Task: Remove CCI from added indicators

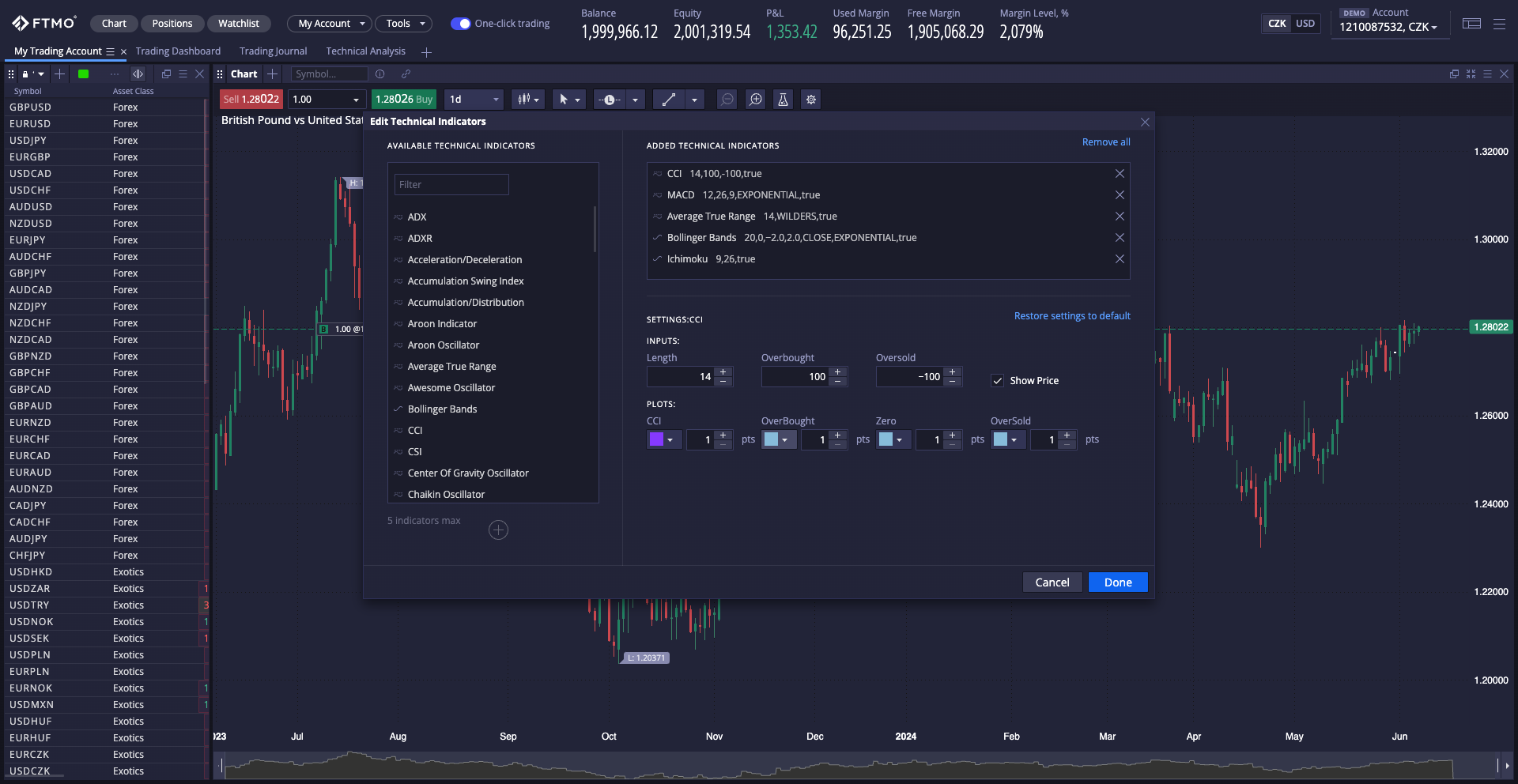Action: (1120, 174)
